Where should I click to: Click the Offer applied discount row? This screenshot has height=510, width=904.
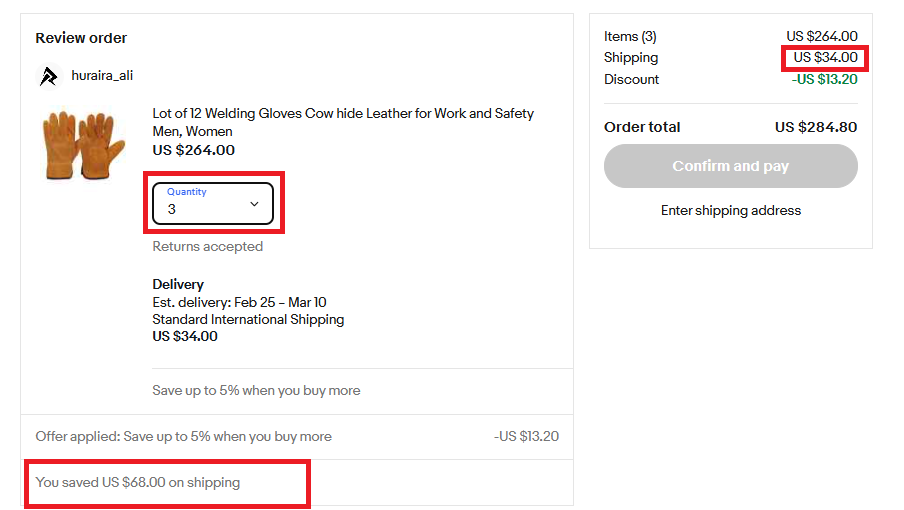(x=297, y=437)
